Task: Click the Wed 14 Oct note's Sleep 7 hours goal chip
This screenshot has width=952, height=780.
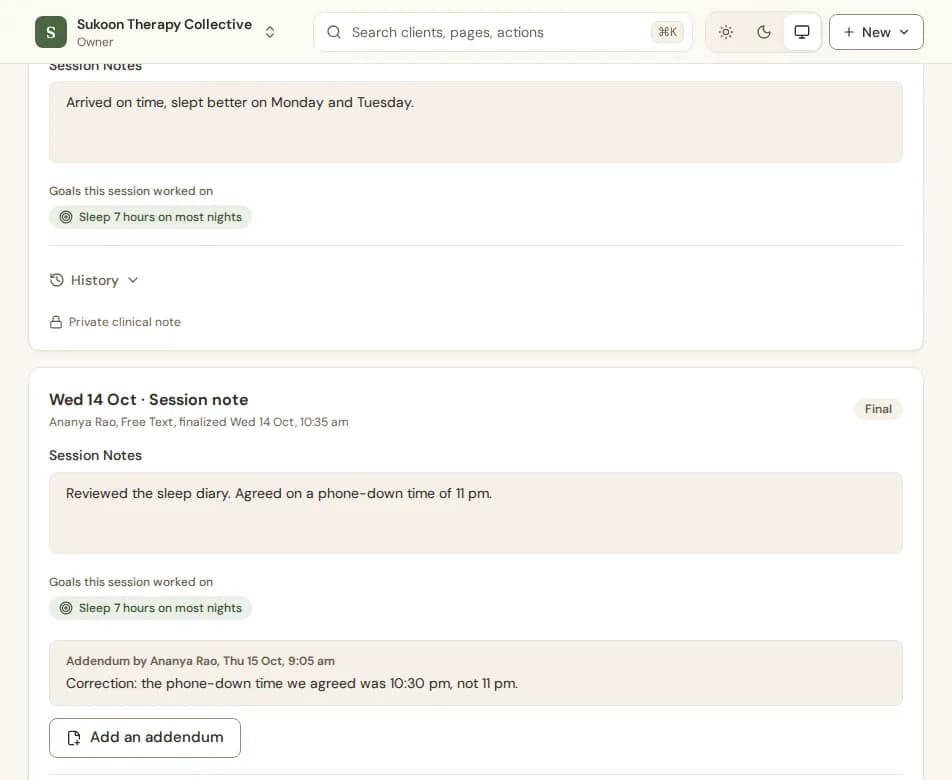Action: click(x=151, y=608)
